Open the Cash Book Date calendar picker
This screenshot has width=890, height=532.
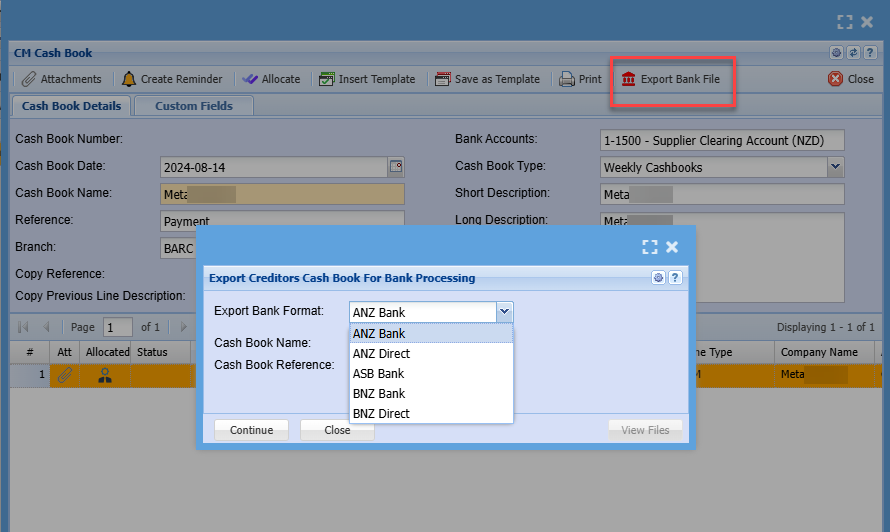pos(396,167)
